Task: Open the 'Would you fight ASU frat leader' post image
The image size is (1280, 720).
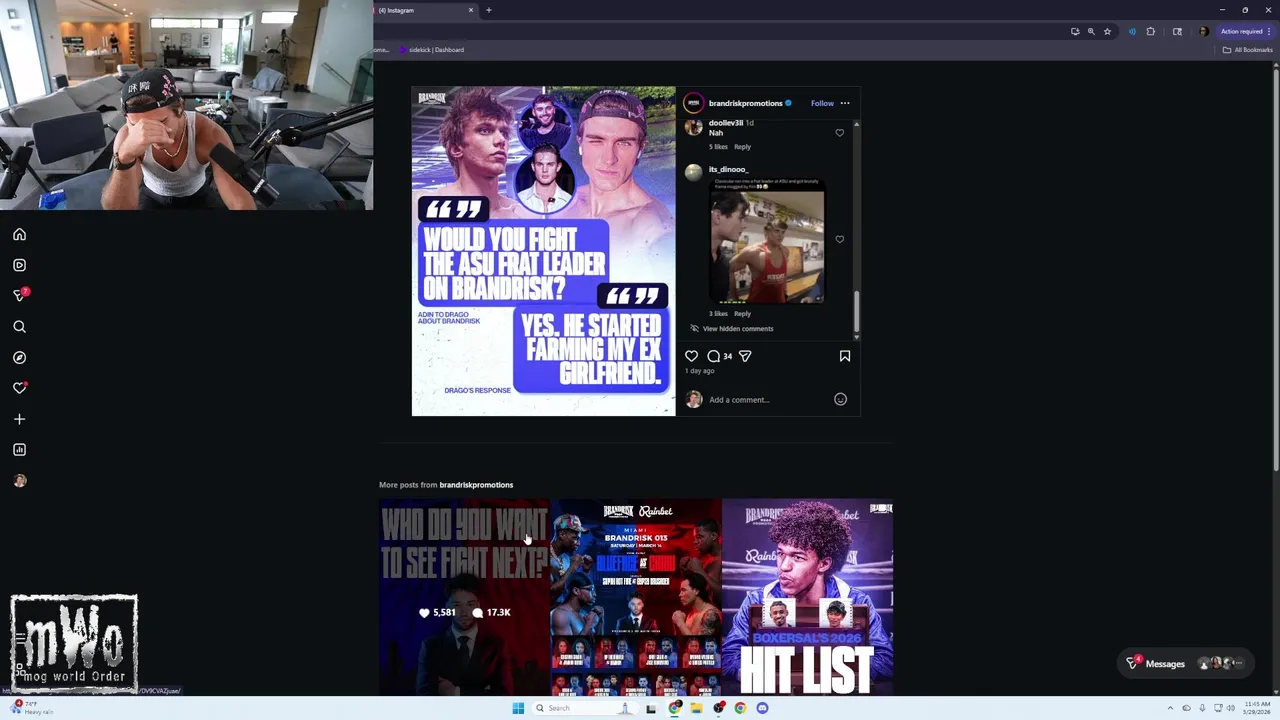Action: pos(544,251)
